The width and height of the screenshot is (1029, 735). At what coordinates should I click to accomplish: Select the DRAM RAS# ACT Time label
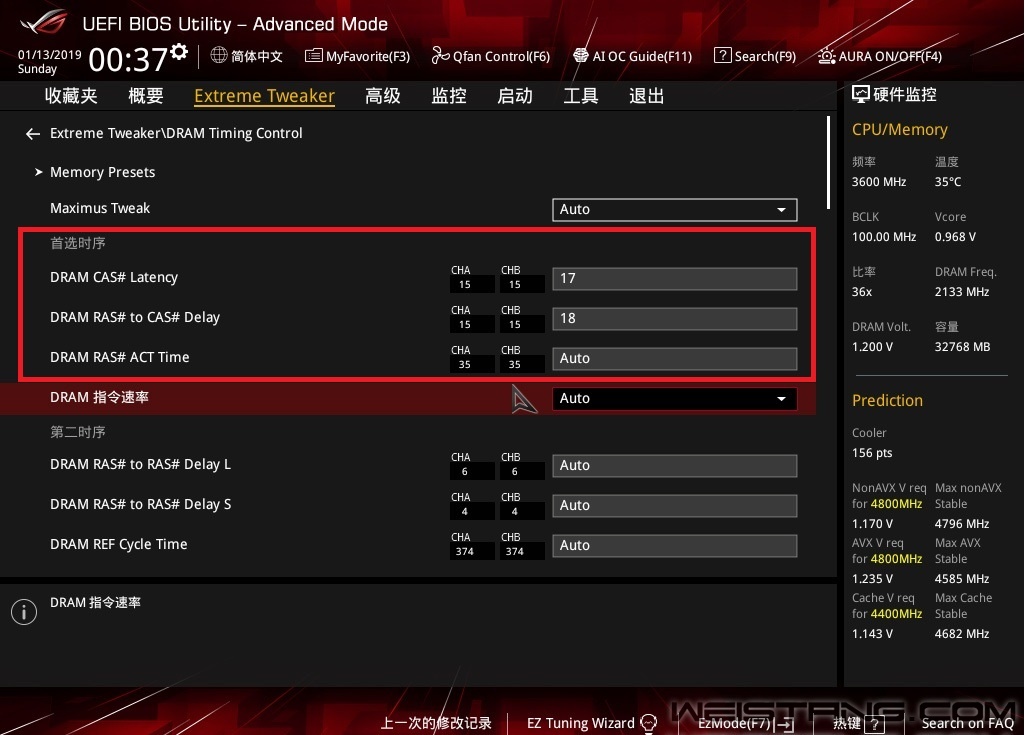pos(119,357)
